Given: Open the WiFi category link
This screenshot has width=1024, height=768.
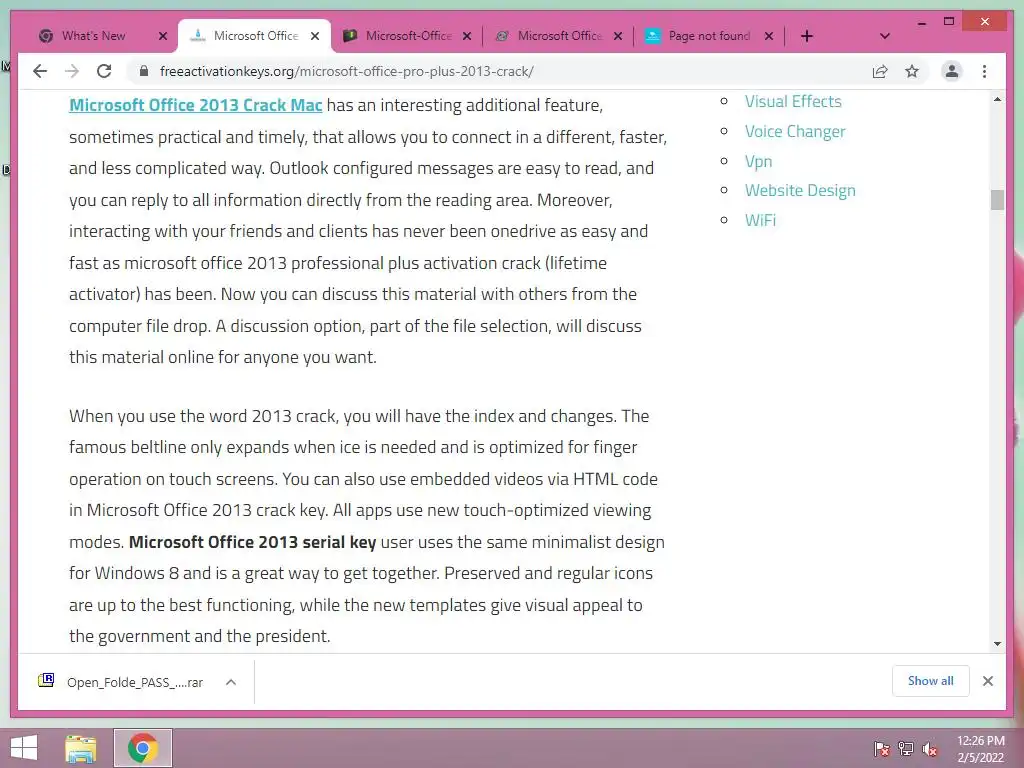Looking at the screenshot, I should click(x=760, y=220).
